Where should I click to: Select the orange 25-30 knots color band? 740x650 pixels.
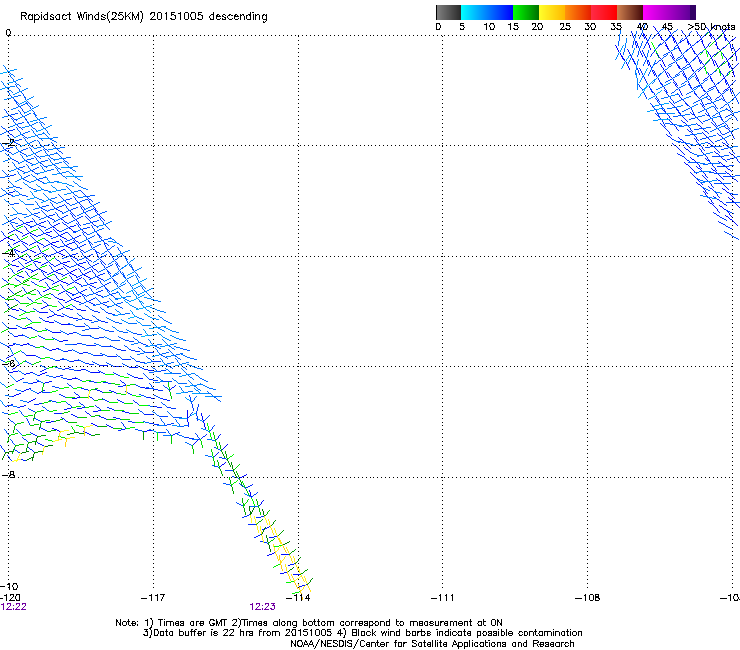pyautogui.click(x=578, y=12)
